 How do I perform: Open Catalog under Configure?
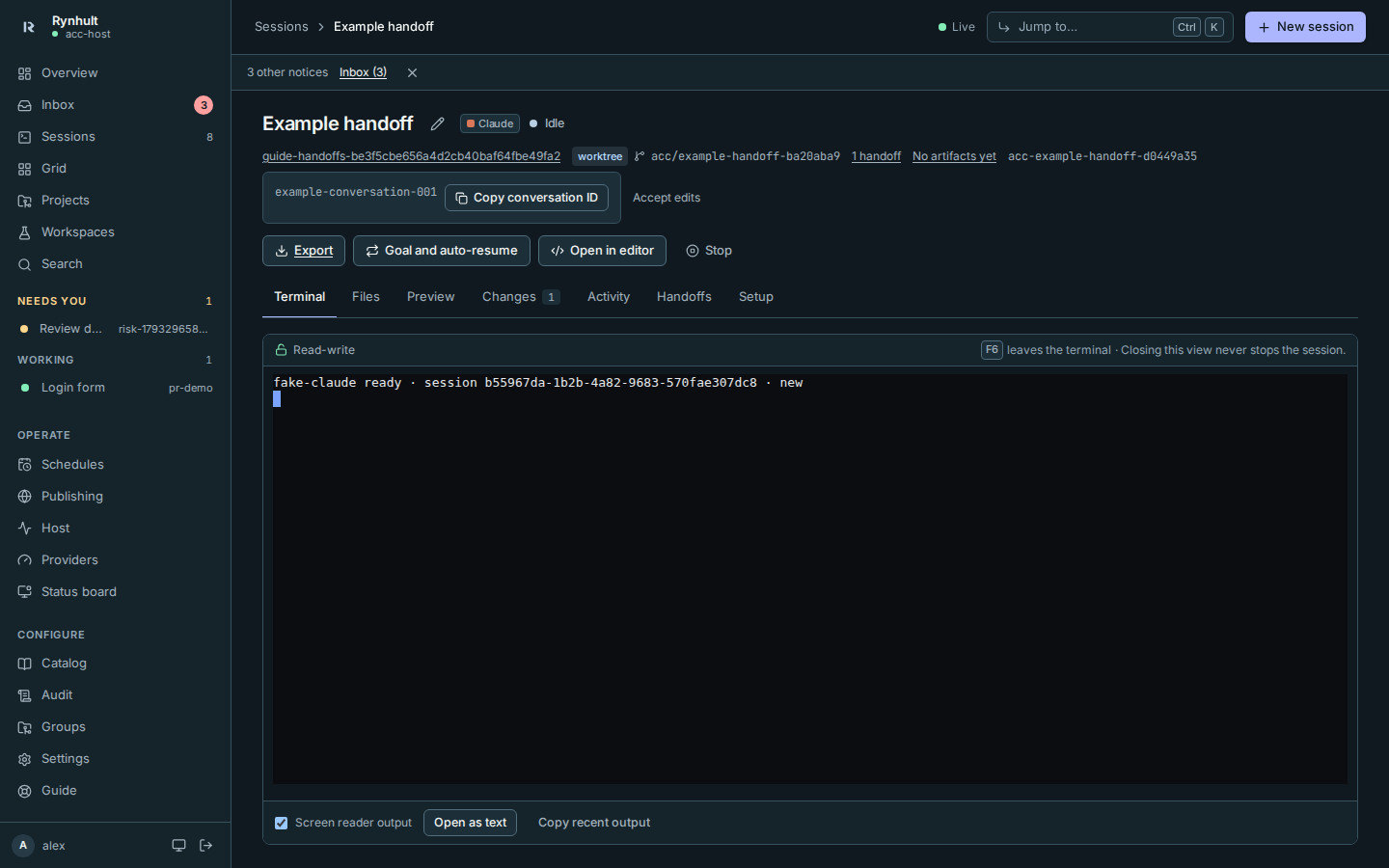tap(115, 664)
